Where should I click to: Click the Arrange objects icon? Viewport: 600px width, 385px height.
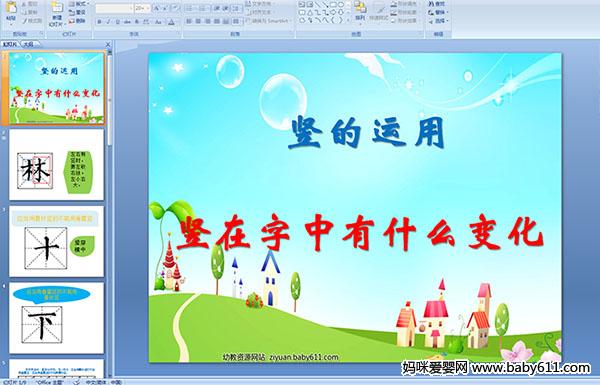pyautogui.click(x=360, y=11)
